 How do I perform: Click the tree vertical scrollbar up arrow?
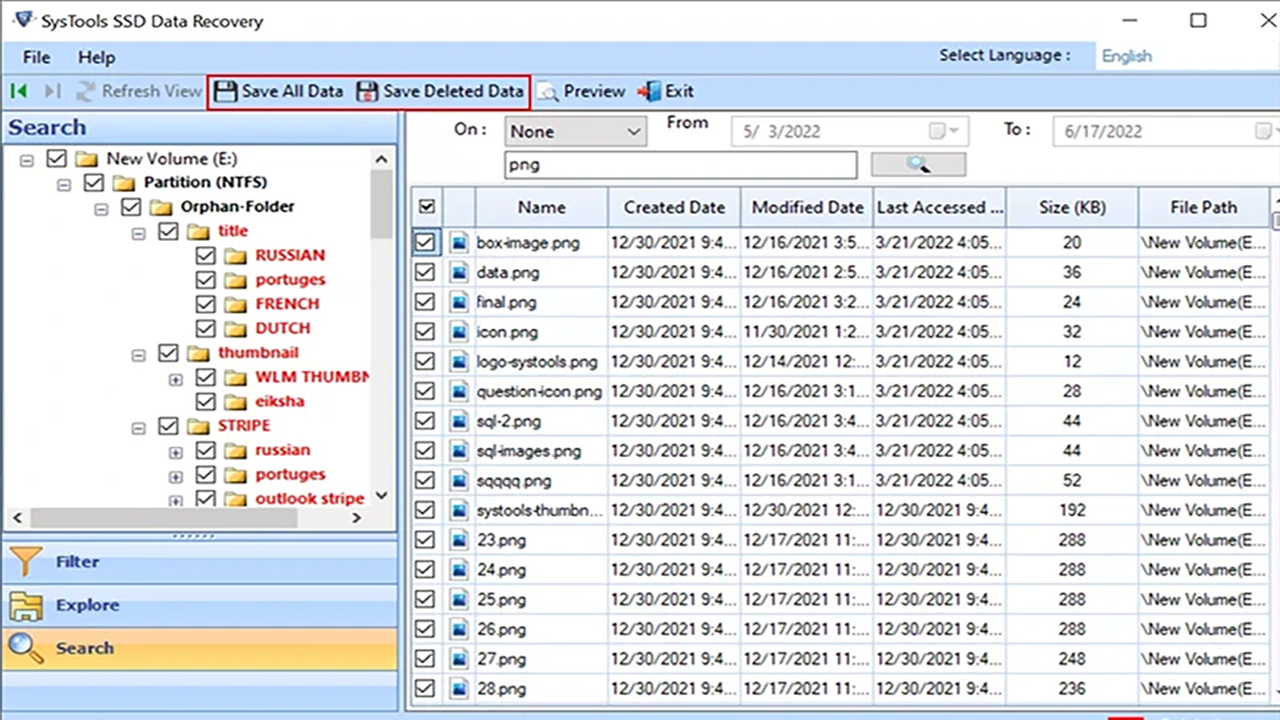pos(381,159)
